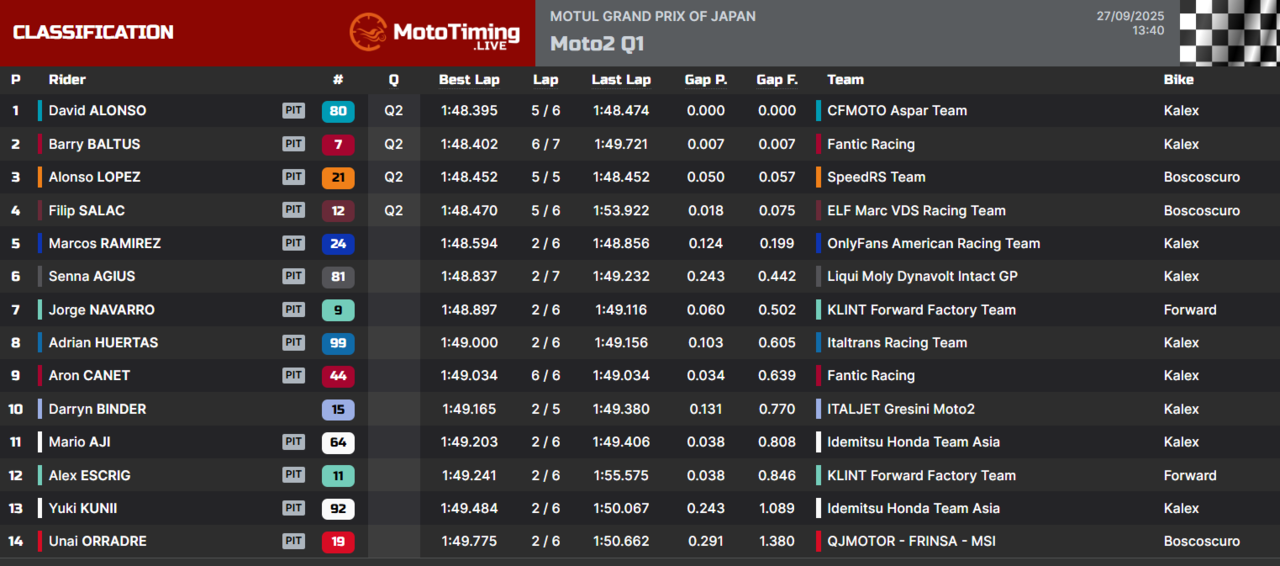Click team ELF Marc VDS Racing Team
Viewport: 1280px width, 566px height.
click(916, 210)
